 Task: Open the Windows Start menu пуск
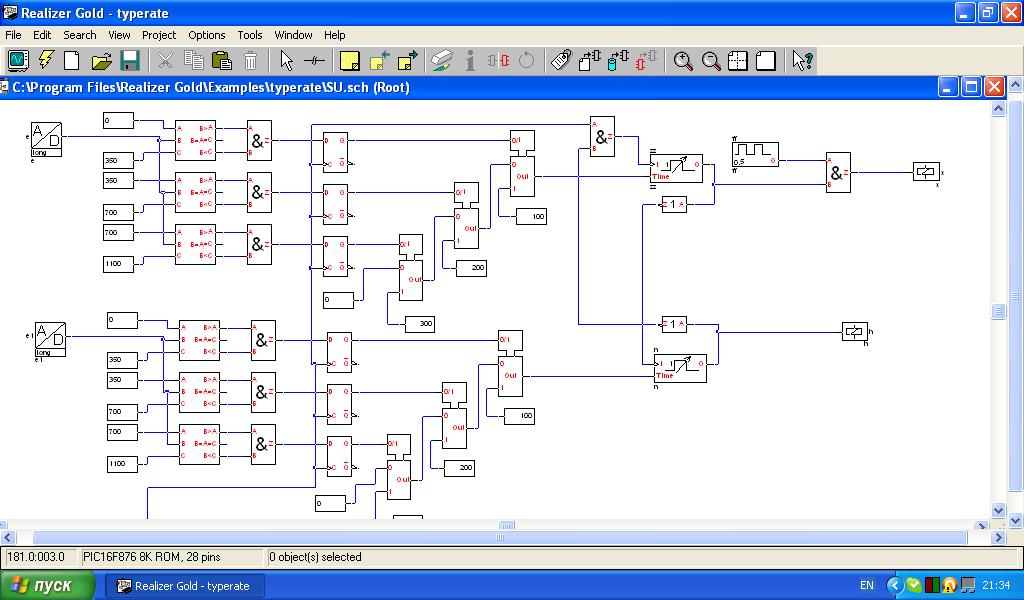[x=47, y=586]
